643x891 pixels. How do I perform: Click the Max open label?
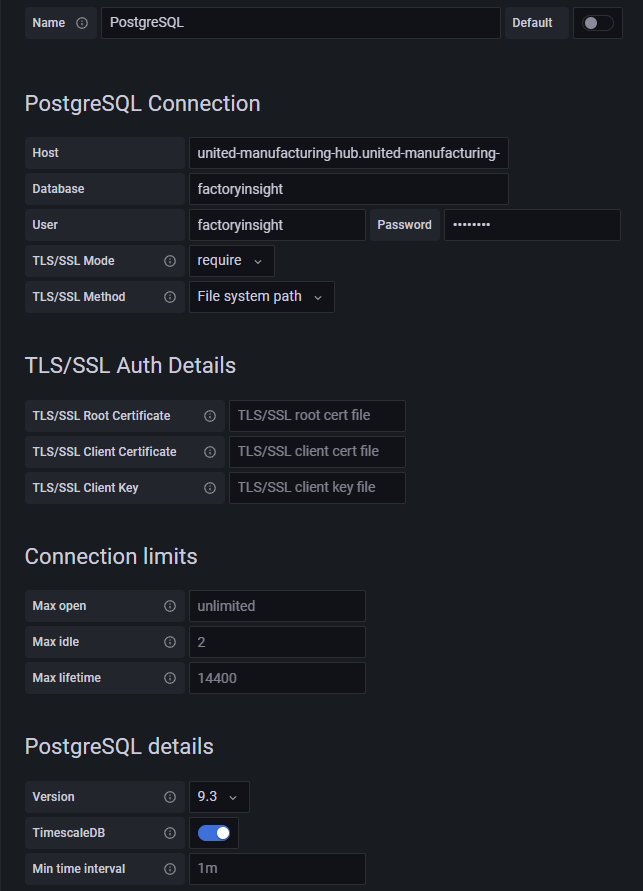[59, 606]
